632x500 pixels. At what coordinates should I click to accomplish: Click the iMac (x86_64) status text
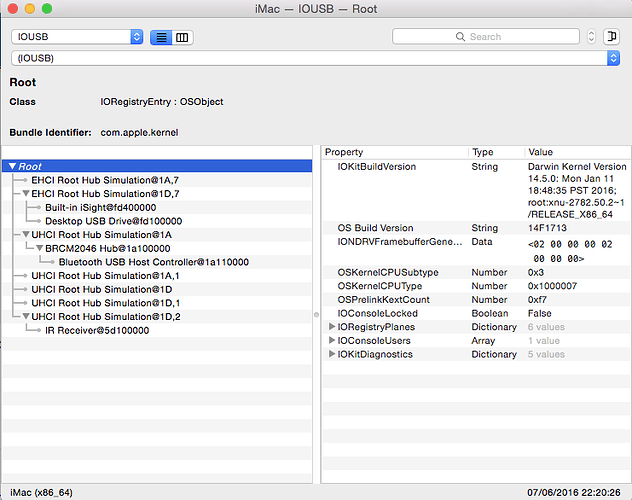[42, 492]
